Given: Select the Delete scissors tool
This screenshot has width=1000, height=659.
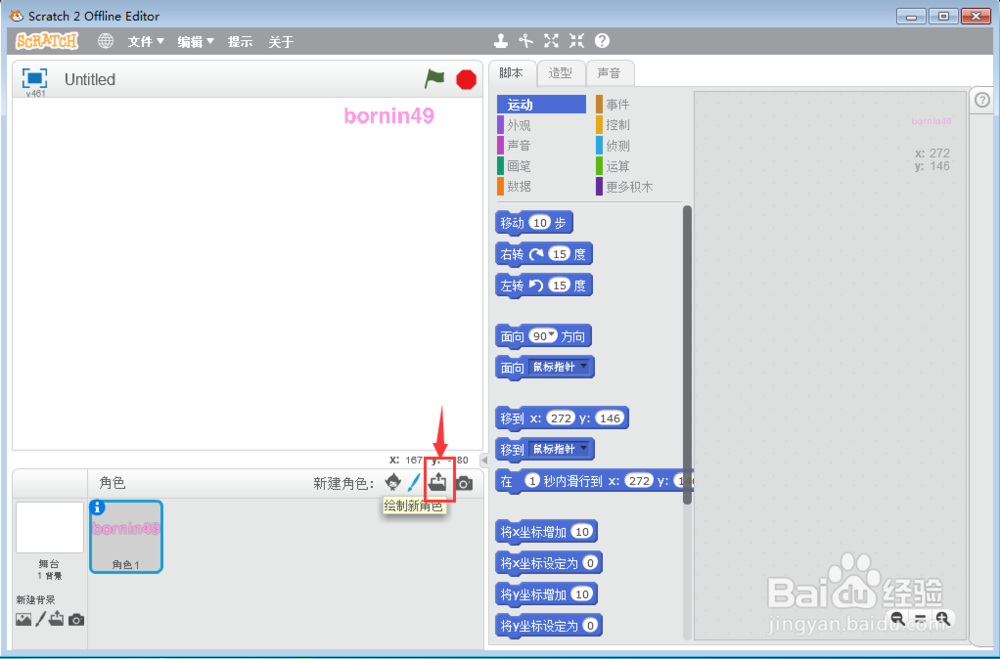Looking at the screenshot, I should click(526, 41).
